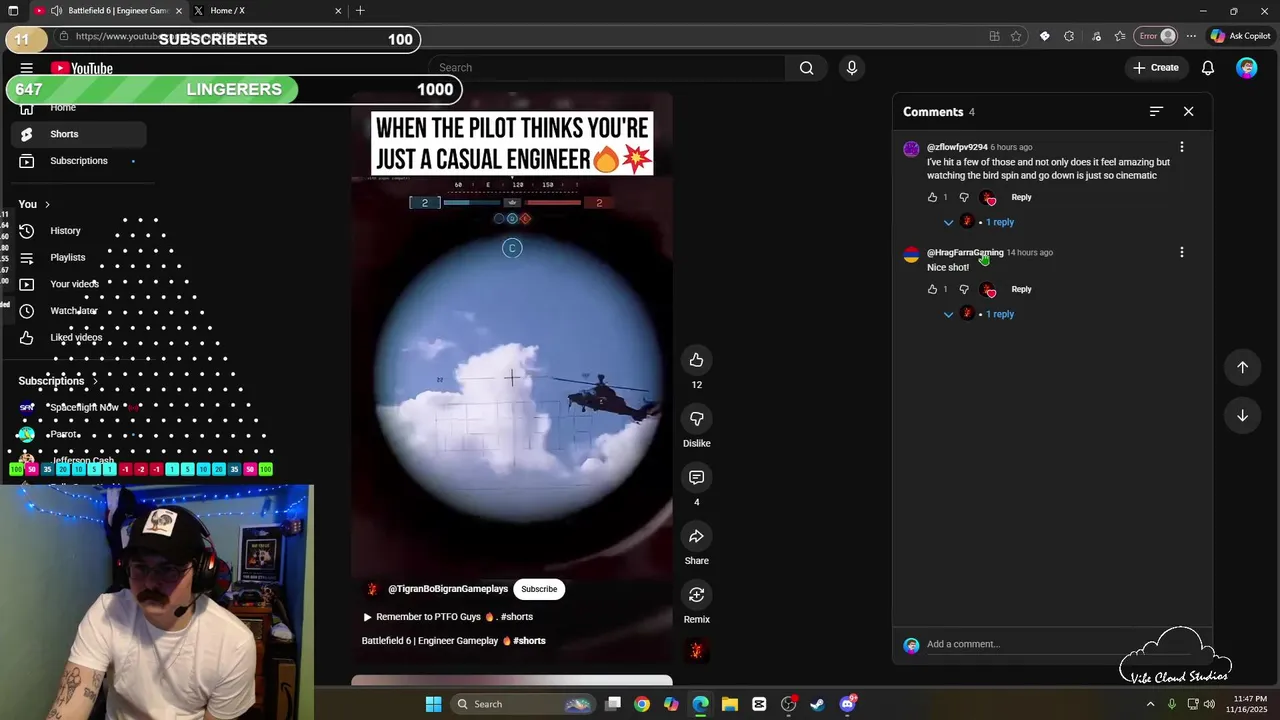
Task: Add this page to favorites star
Action: (1016, 36)
